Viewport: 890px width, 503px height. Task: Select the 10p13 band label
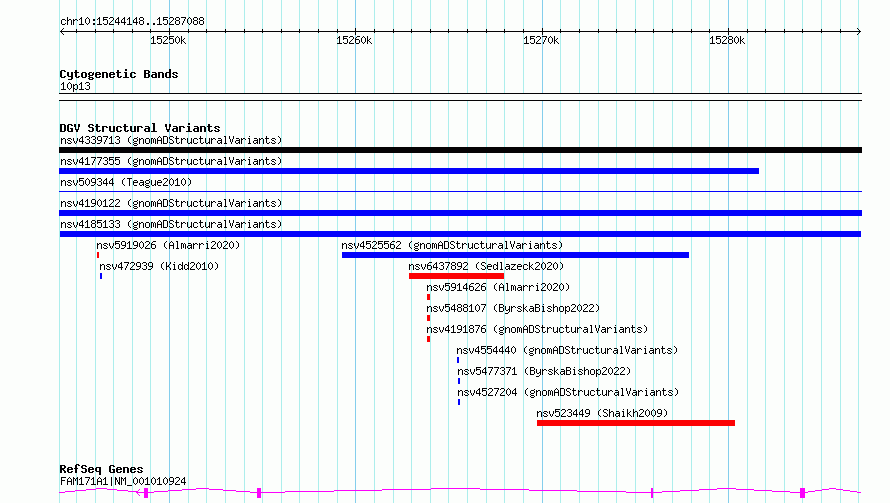(75, 86)
